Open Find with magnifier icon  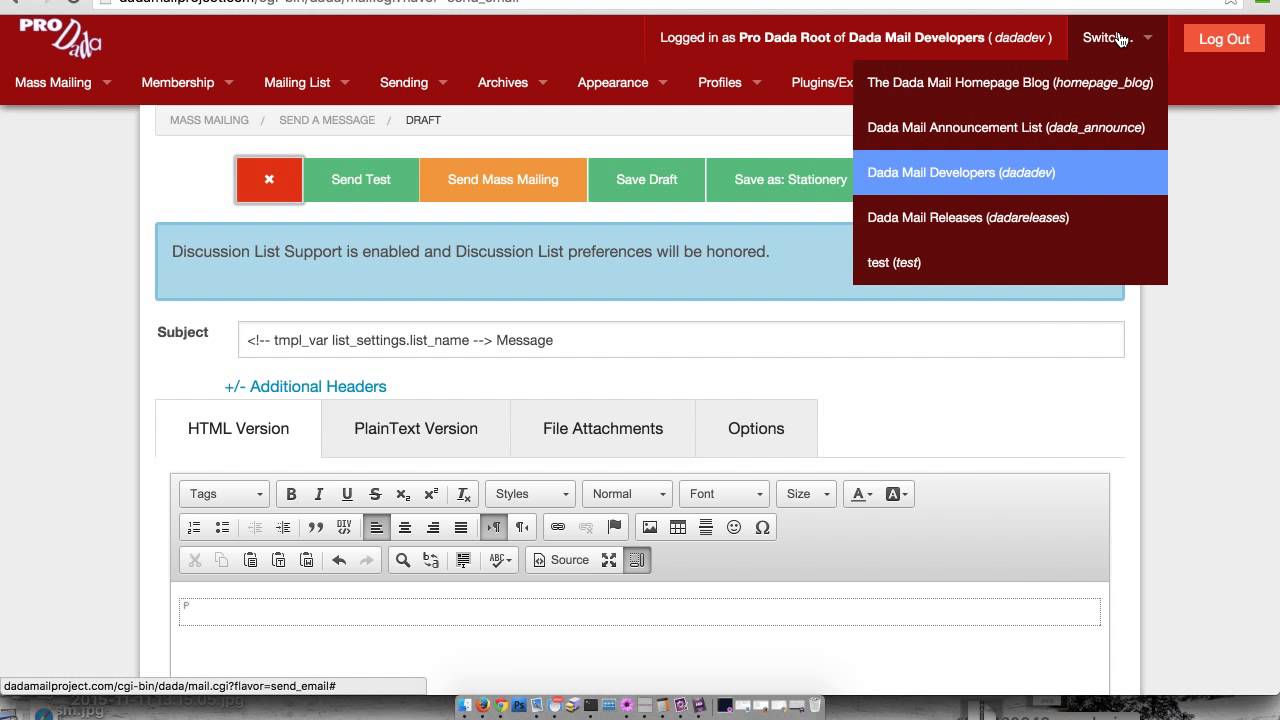pyautogui.click(x=403, y=560)
